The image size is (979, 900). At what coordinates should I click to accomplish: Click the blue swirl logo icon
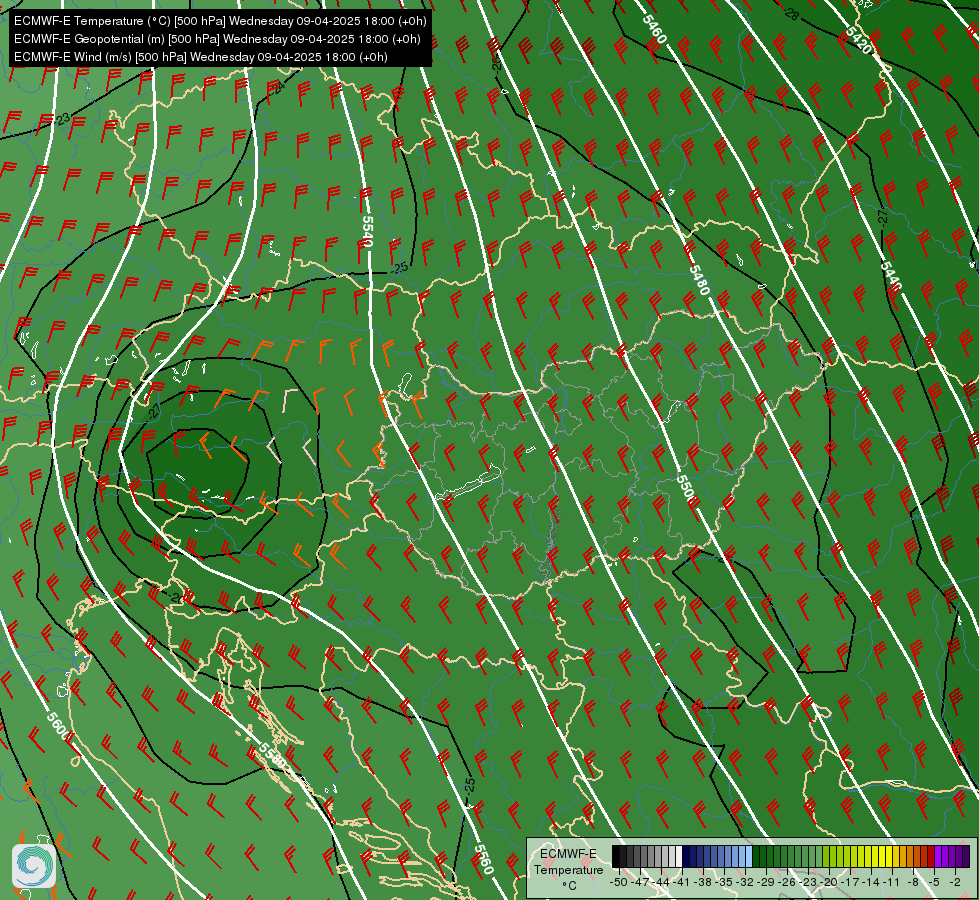[x=34, y=865]
